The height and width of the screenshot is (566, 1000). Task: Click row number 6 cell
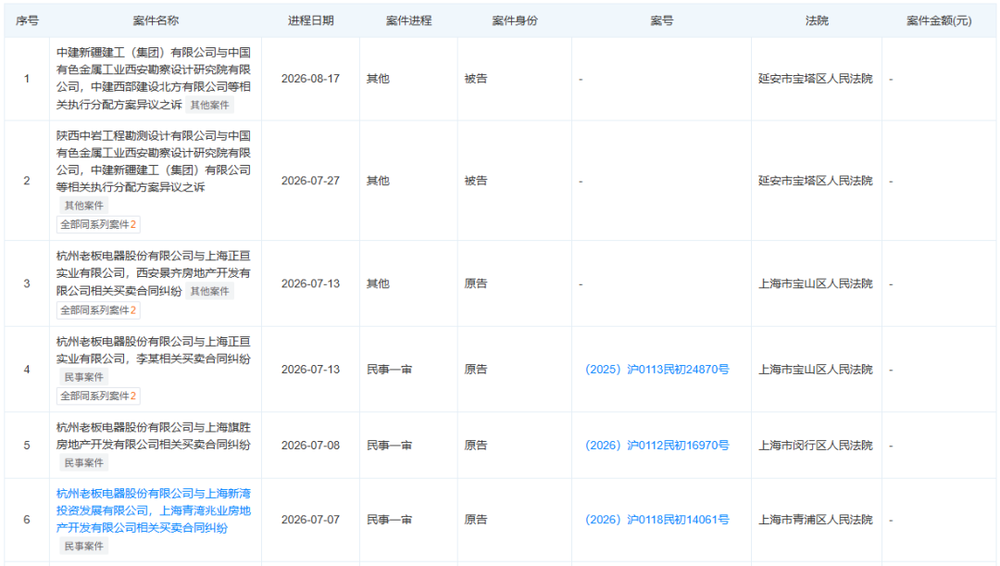tap(27, 519)
